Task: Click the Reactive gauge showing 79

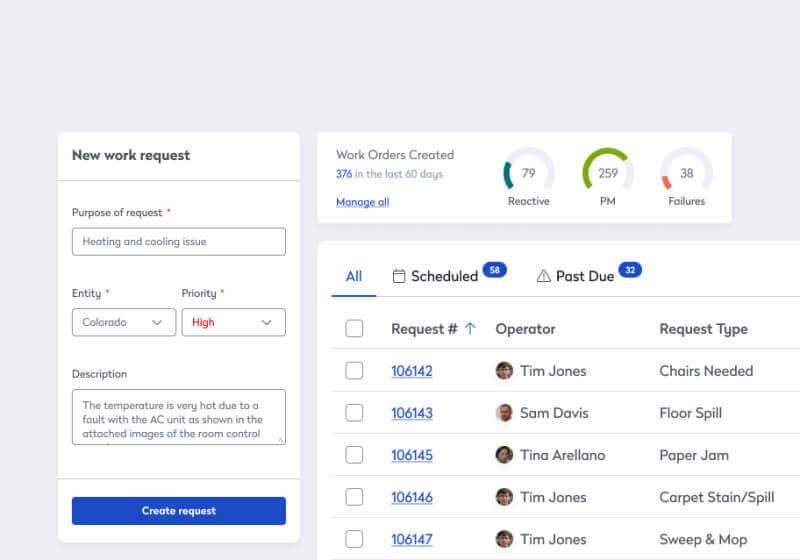Action: pyautogui.click(x=528, y=173)
